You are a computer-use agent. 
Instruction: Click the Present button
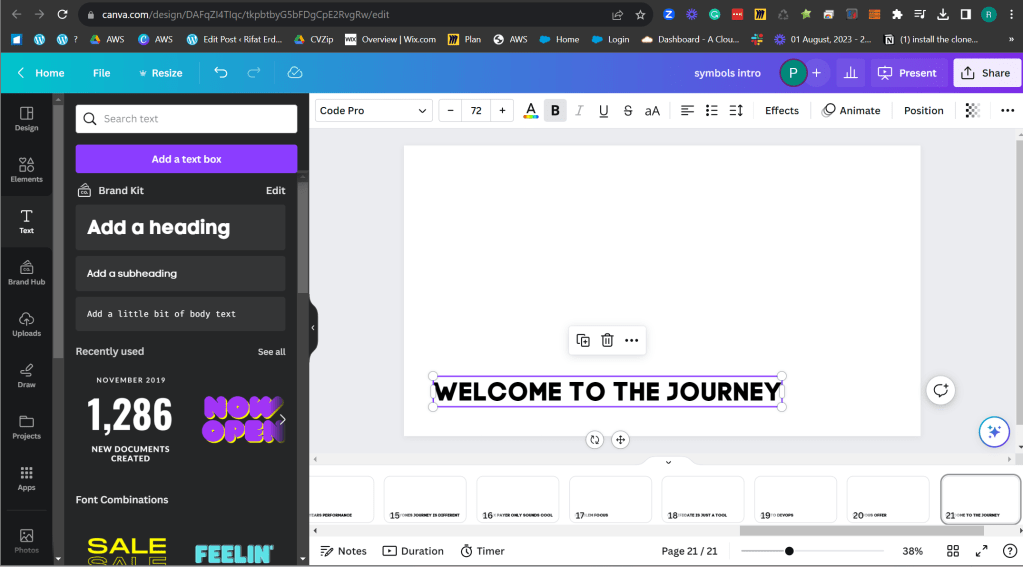pyautogui.click(x=908, y=73)
